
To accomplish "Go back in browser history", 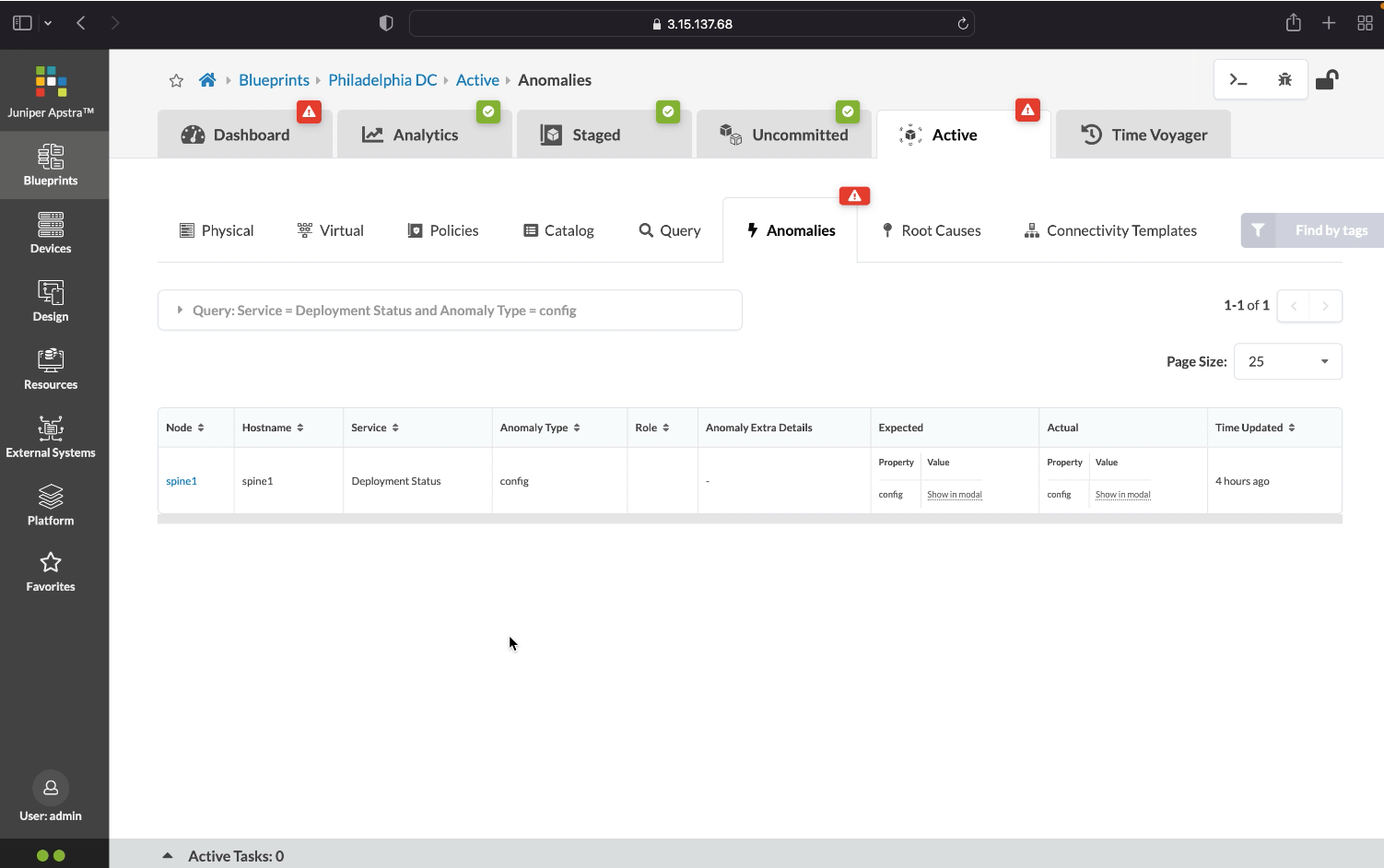I will (81, 23).
